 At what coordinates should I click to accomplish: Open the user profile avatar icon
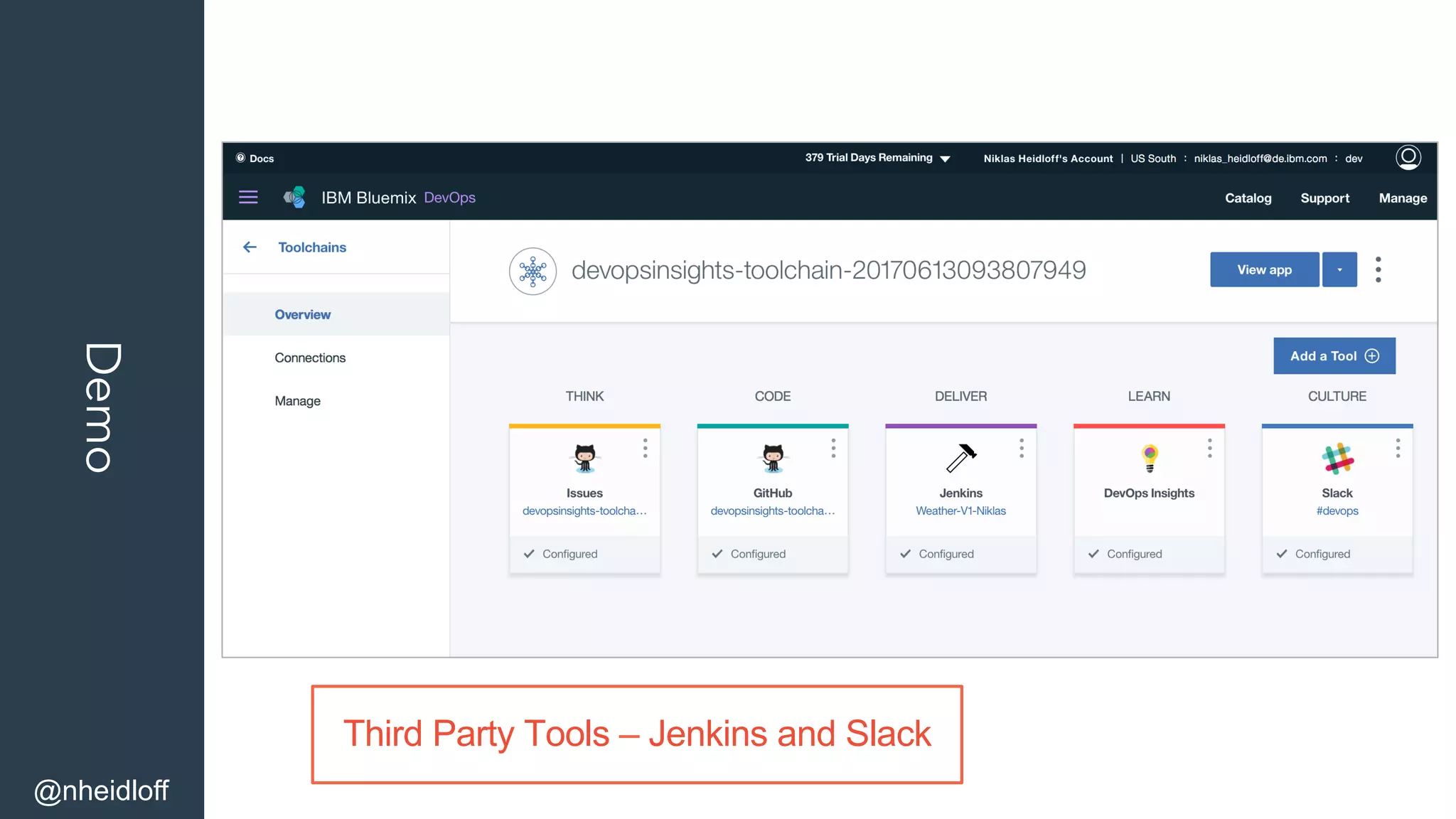[1408, 157]
